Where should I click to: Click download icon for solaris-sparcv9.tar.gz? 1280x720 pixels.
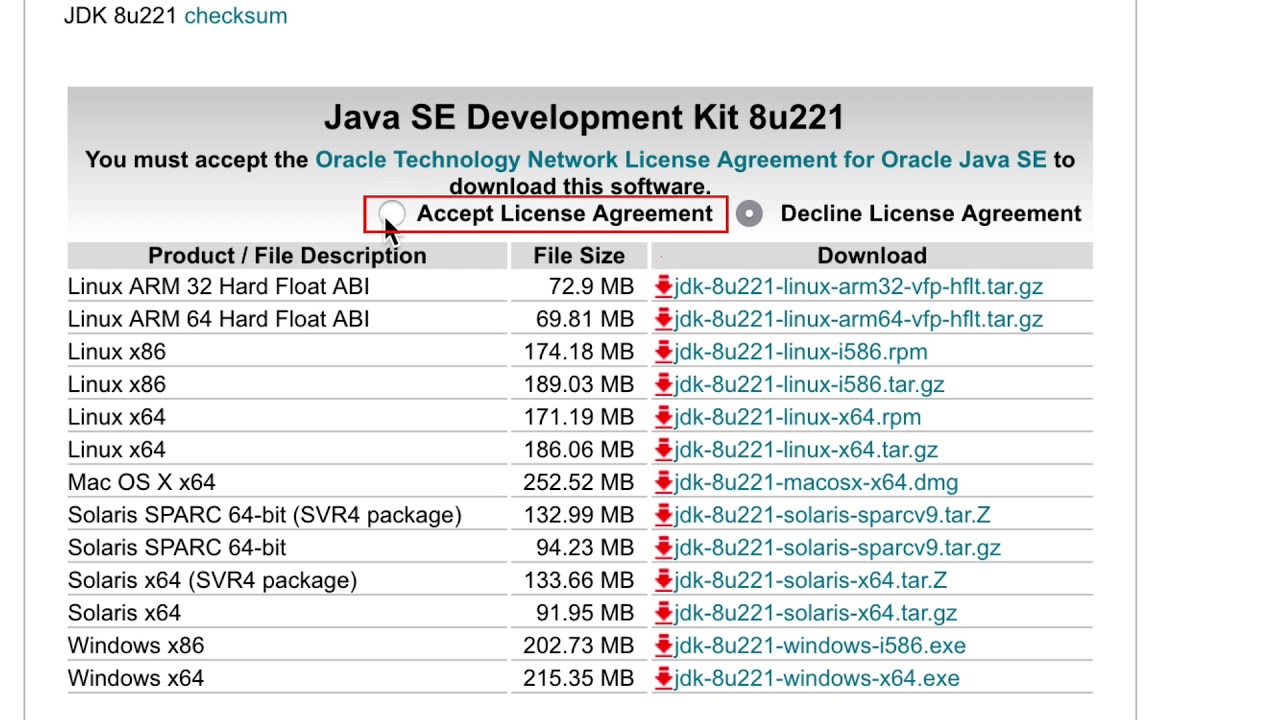(x=663, y=548)
